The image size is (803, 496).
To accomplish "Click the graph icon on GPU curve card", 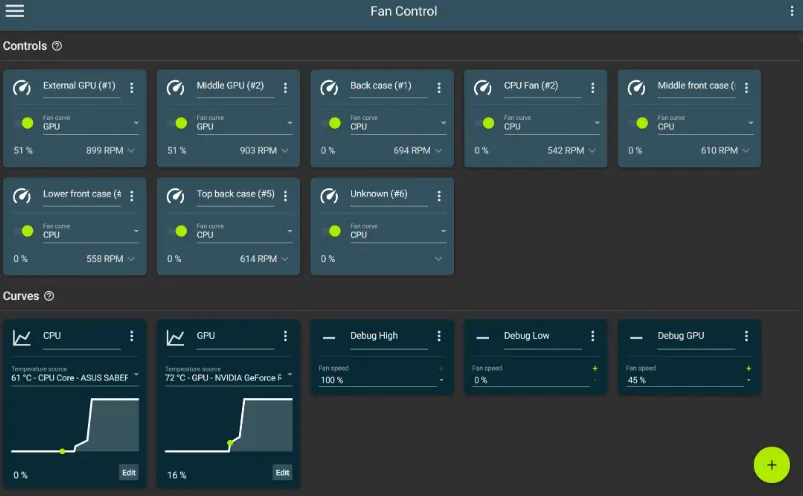I will (x=175, y=337).
